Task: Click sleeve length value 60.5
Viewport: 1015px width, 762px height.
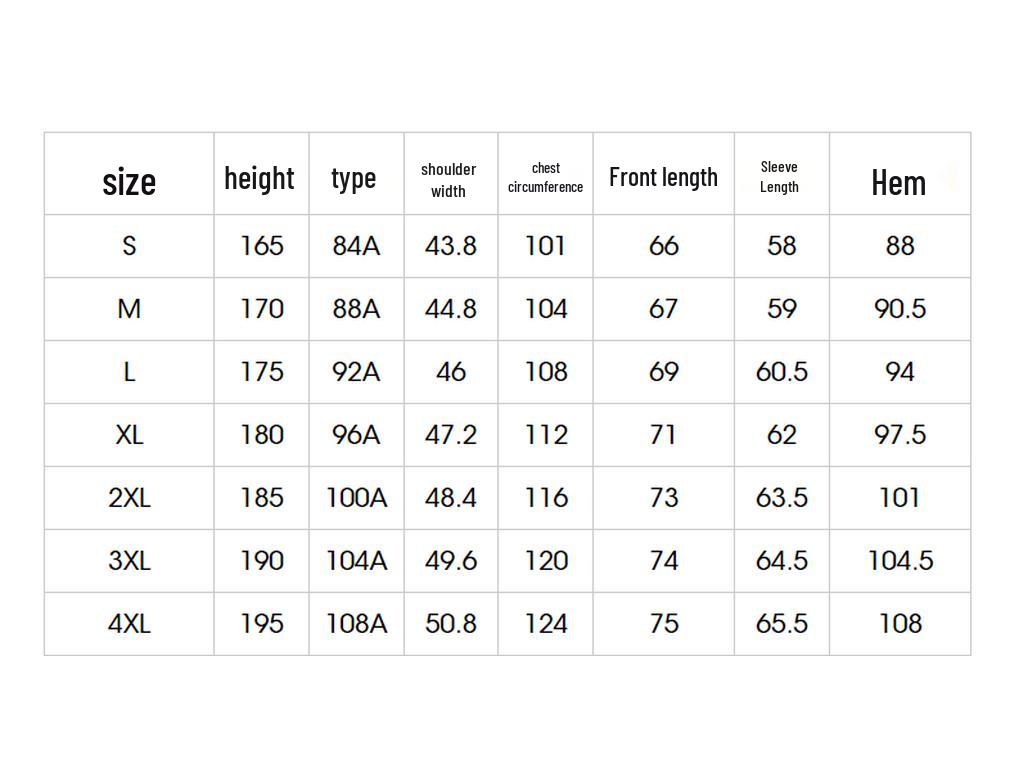Action: point(782,371)
